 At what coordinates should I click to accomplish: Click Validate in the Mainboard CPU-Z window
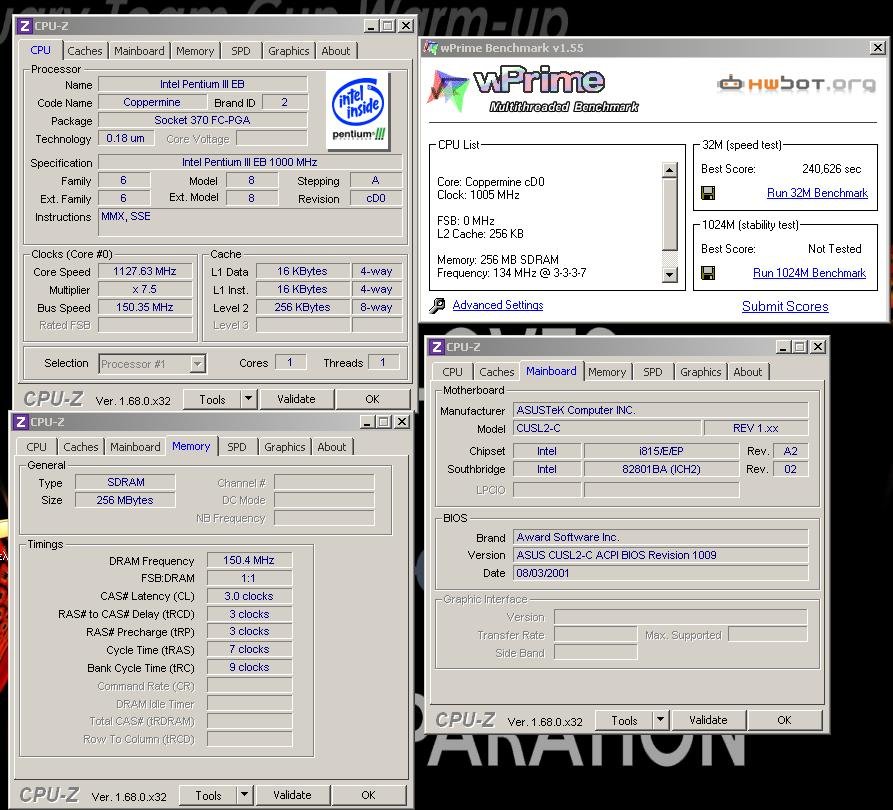pyautogui.click(x=708, y=720)
